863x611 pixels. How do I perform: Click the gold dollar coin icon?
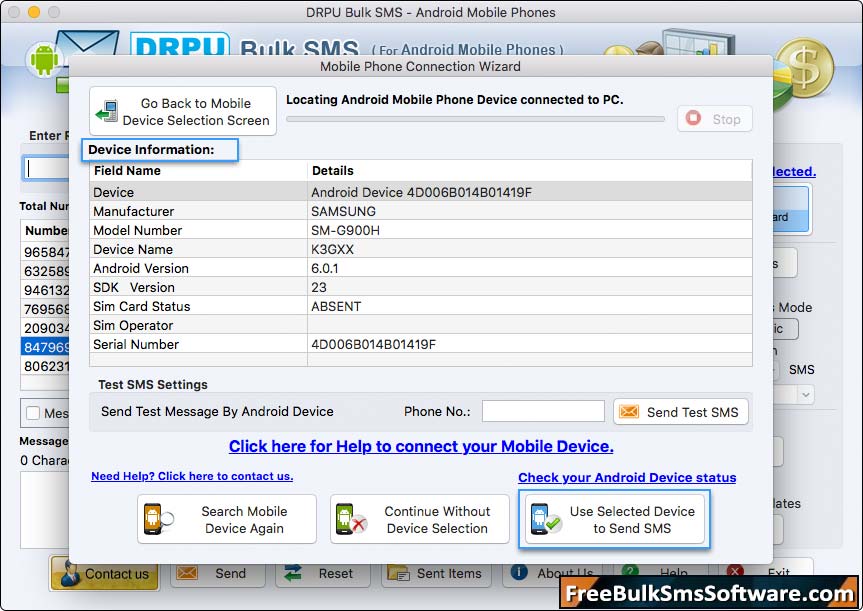pos(805,68)
